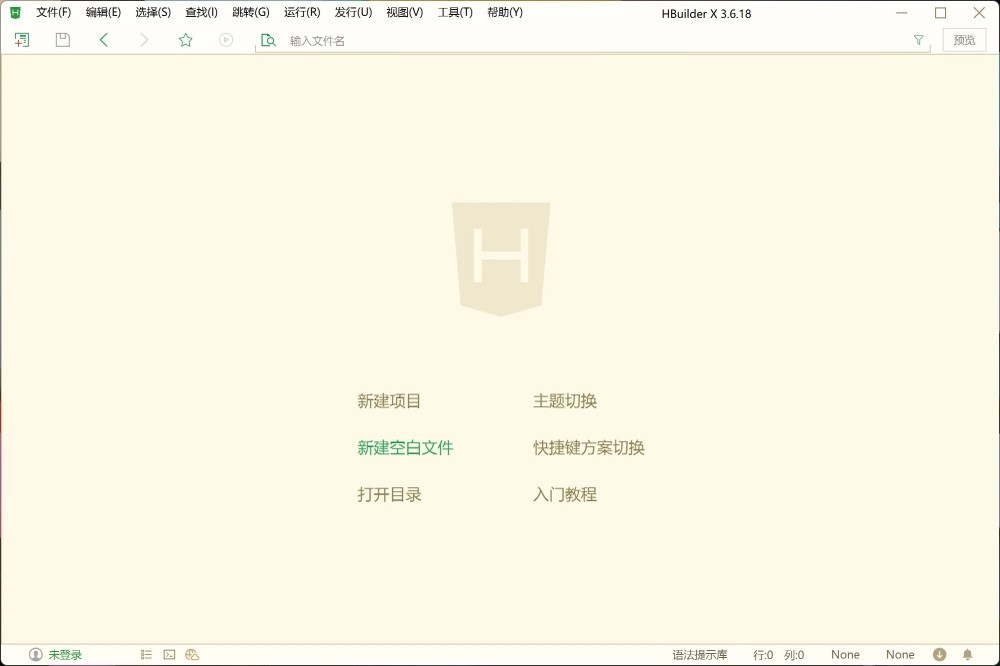Click the 新建项目 link to create a project
Image resolution: width=1000 pixels, height=666 pixels.
[388, 400]
